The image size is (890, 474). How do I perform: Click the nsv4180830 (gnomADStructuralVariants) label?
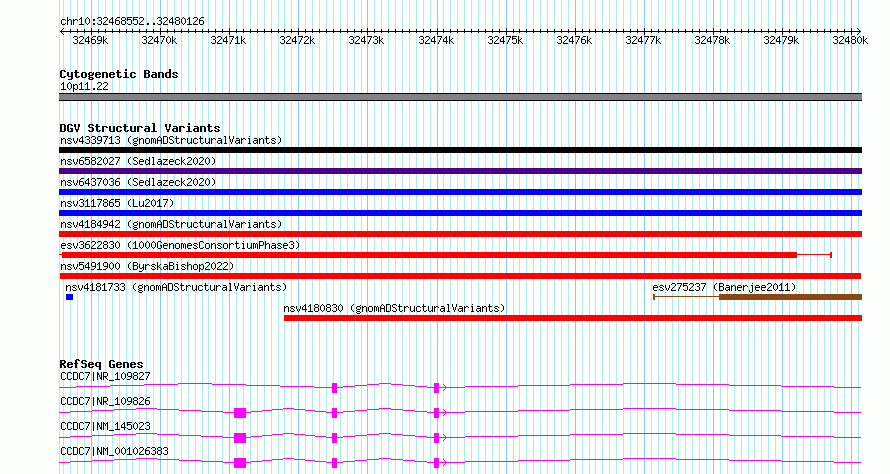tap(394, 308)
